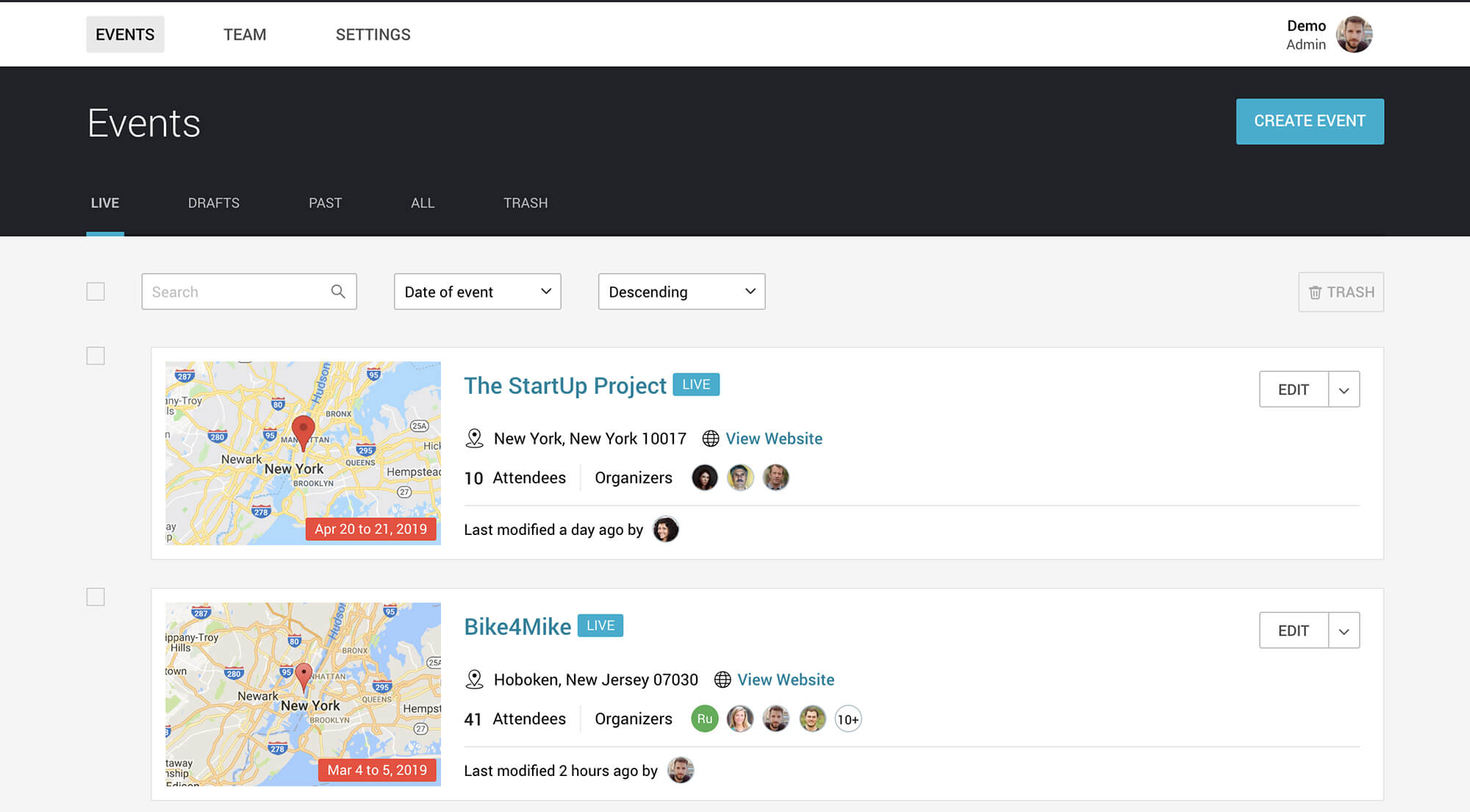Click the green Ru organizer avatar
The width and height of the screenshot is (1470, 812).
704,719
